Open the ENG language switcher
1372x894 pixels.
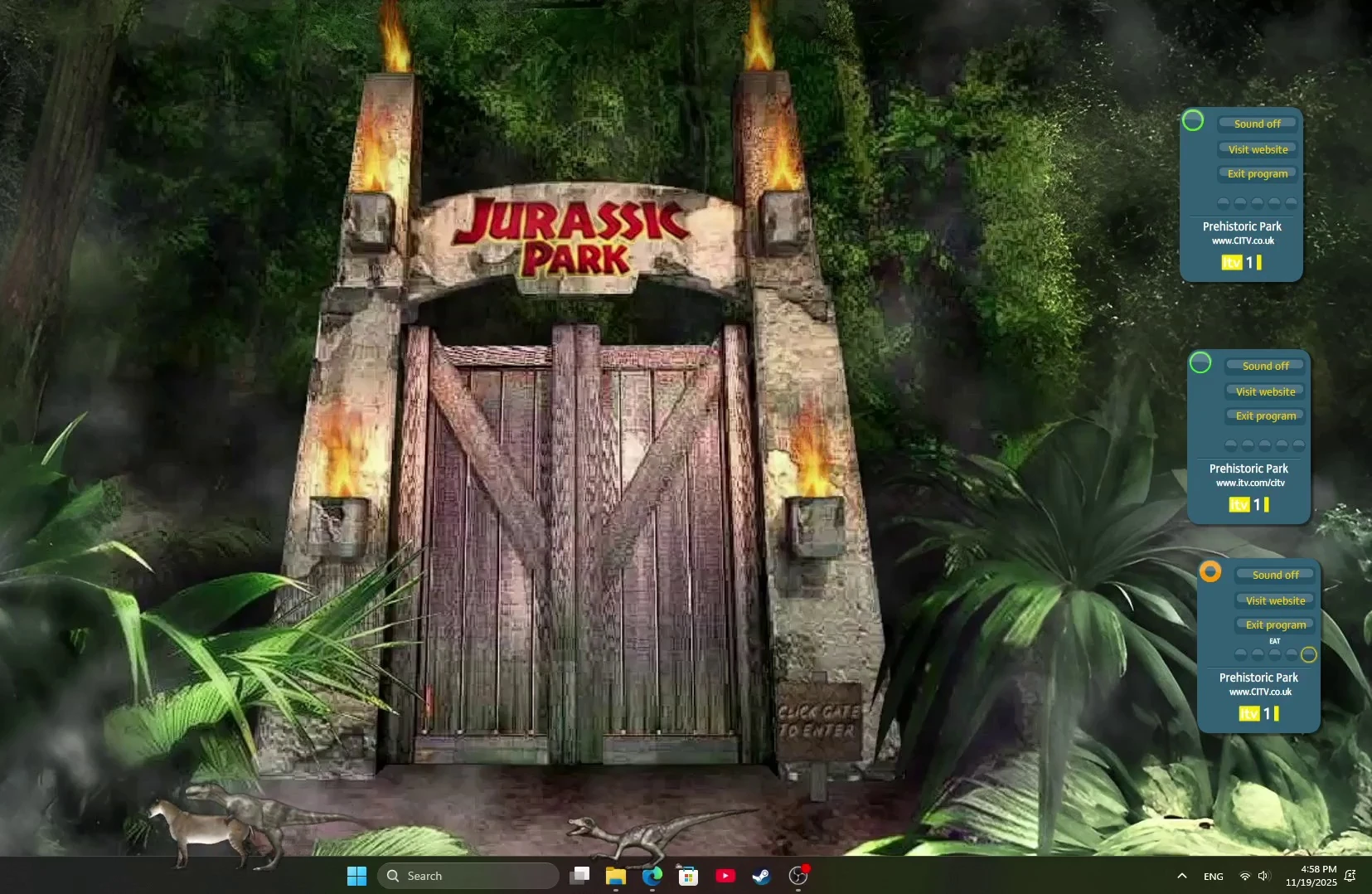point(1214,877)
